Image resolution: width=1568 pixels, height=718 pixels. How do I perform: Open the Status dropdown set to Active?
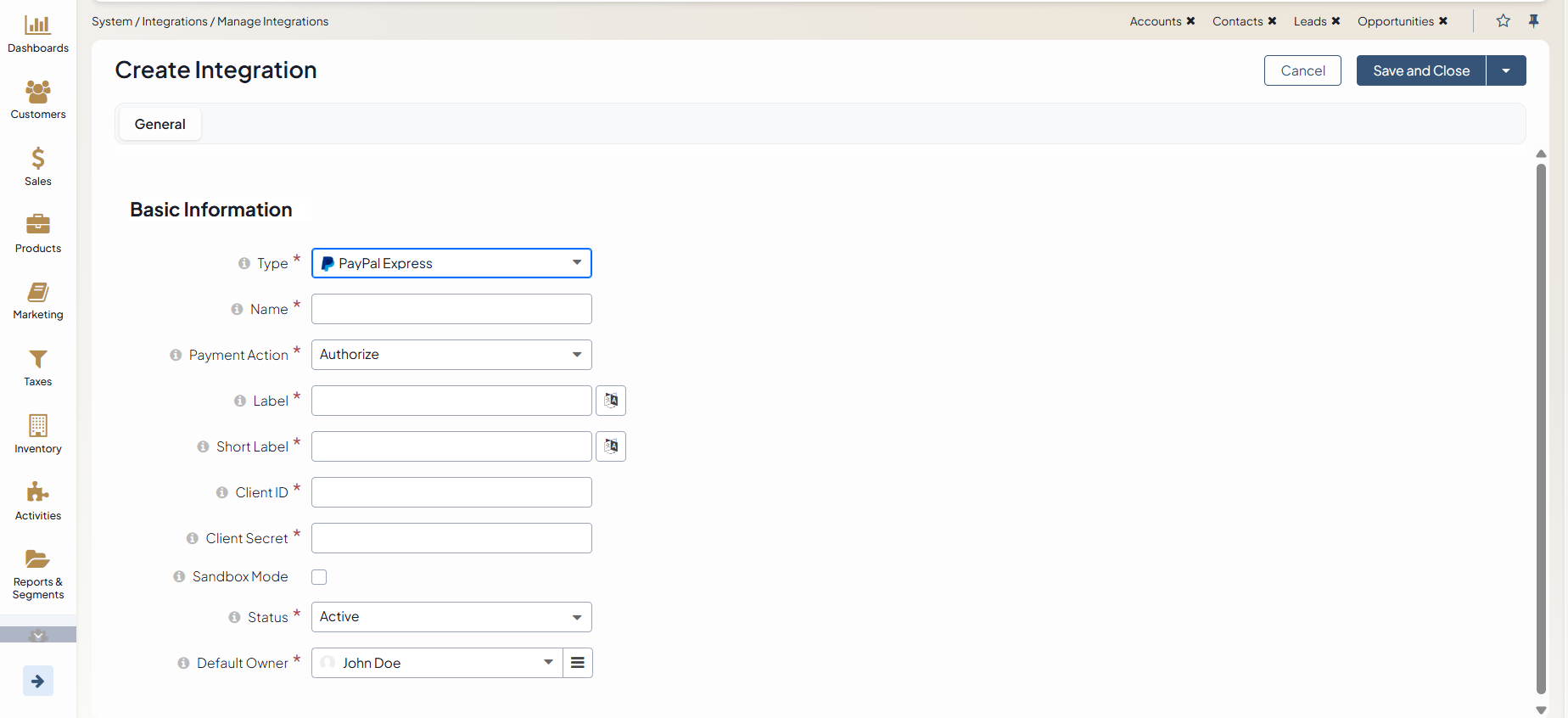(x=451, y=617)
